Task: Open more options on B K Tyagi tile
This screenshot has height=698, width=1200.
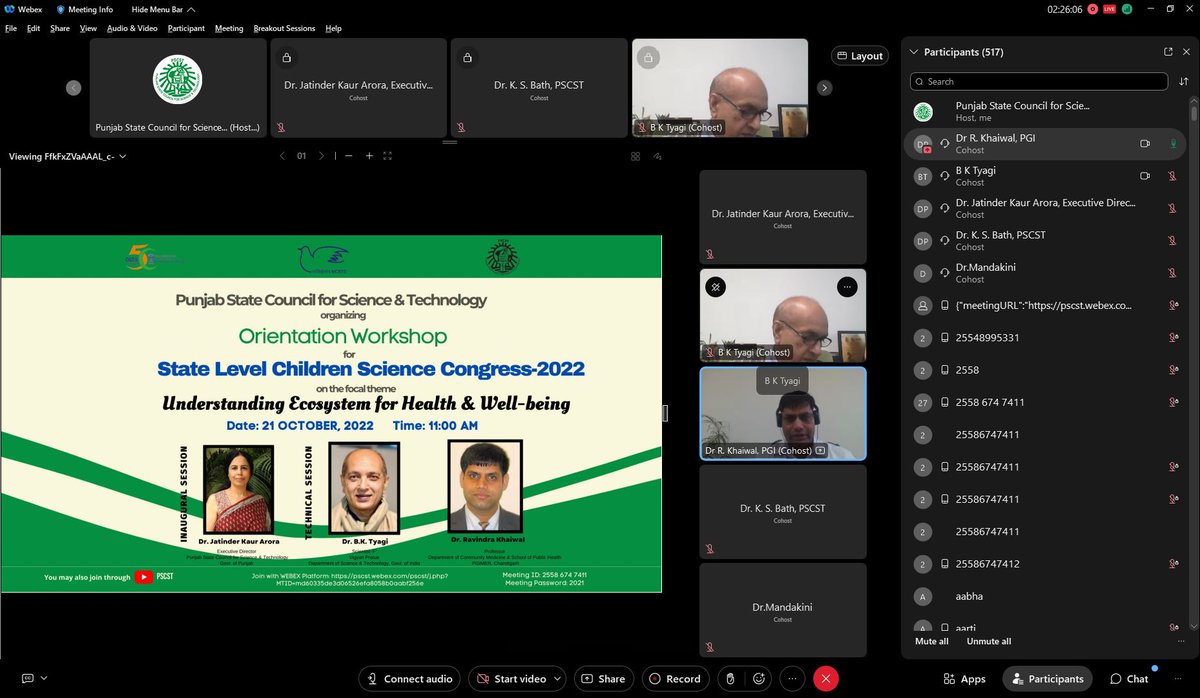Action: tap(848, 286)
